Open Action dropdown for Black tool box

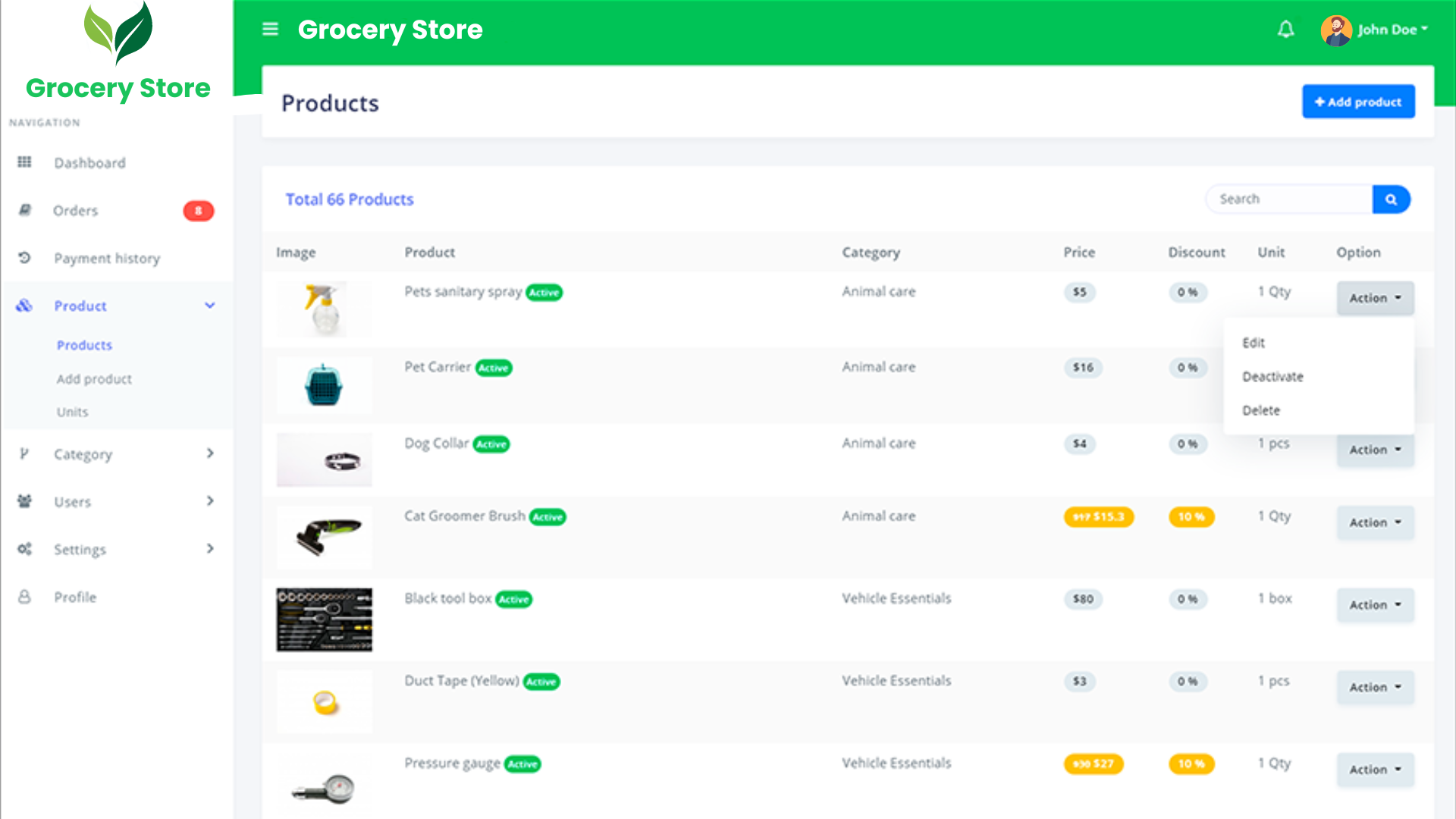coord(1375,605)
